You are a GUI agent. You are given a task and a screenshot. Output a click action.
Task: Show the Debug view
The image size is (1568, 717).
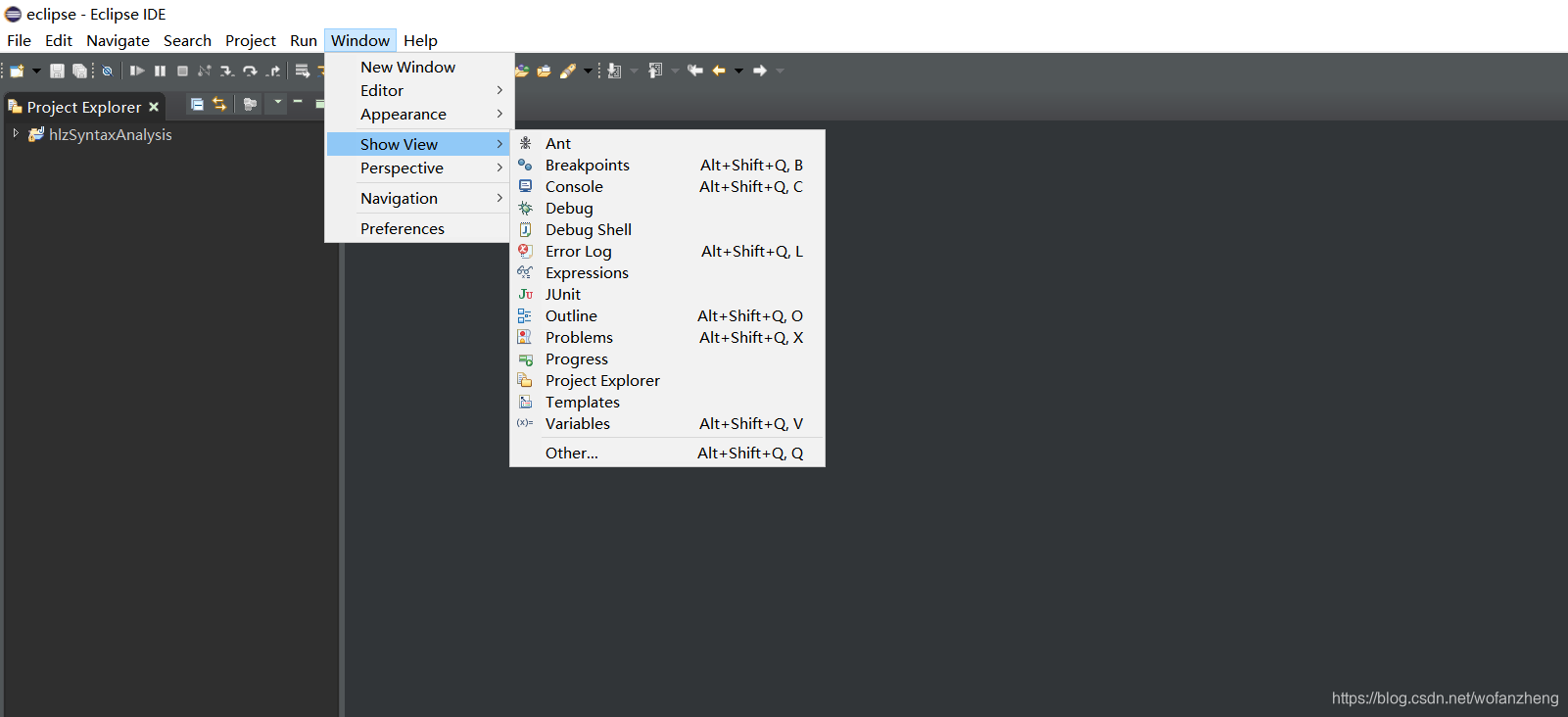pyautogui.click(x=667, y=208)
